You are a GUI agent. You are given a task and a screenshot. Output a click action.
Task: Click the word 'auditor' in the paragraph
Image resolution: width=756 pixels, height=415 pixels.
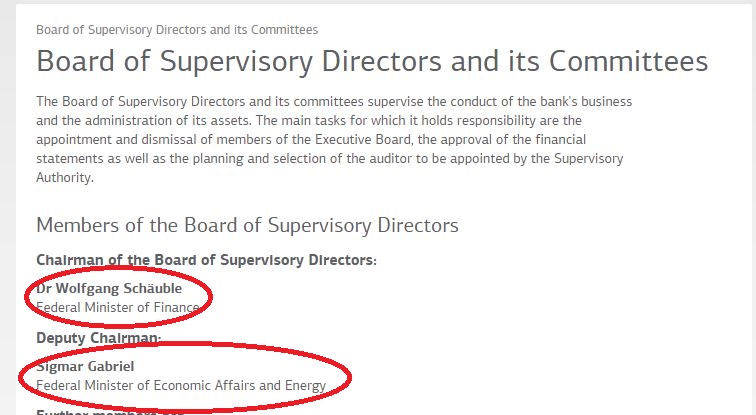coord(393,159)
